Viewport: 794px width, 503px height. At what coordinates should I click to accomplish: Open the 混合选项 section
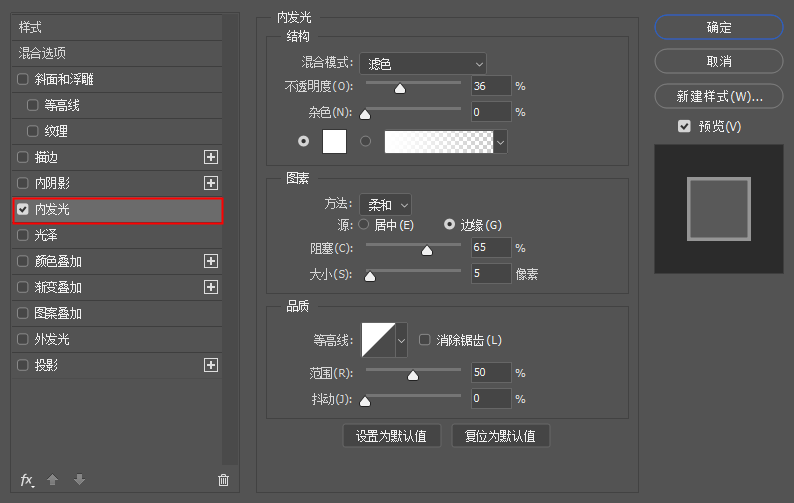(x=117, y=53)
